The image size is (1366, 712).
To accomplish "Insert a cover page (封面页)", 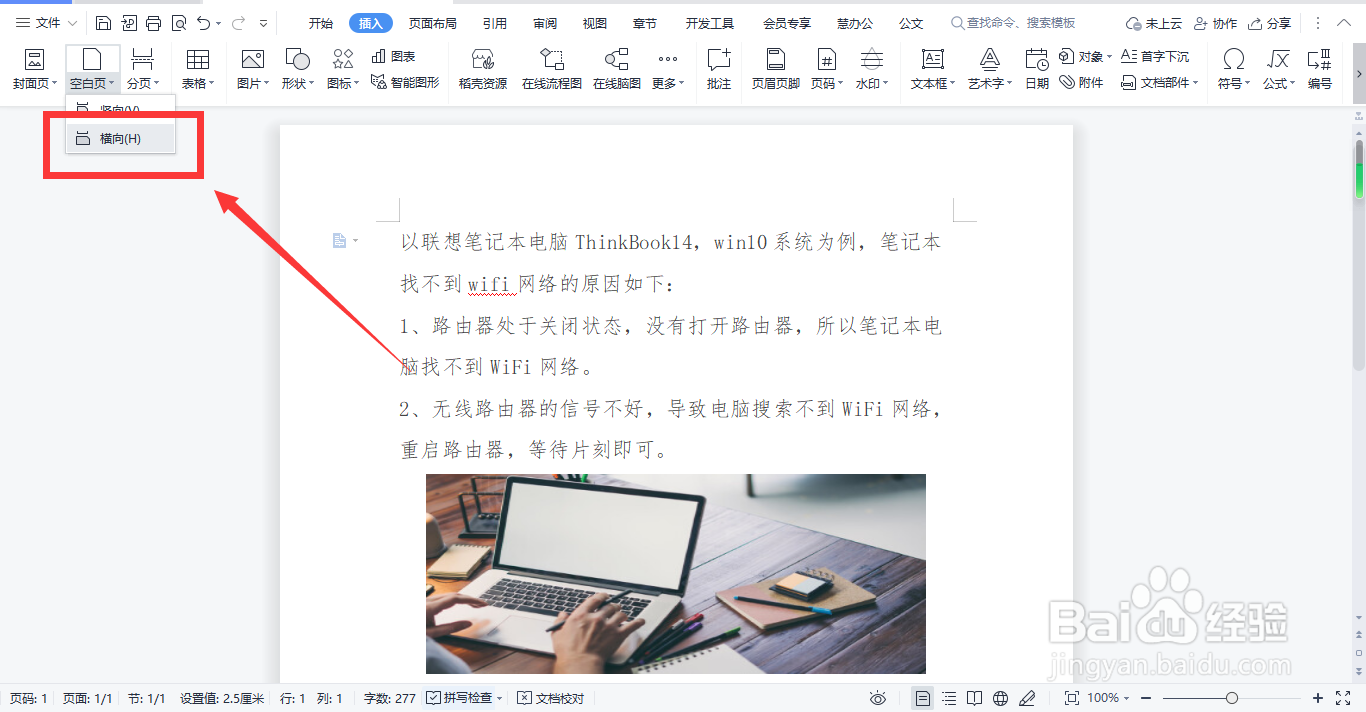I will (35, 69).
